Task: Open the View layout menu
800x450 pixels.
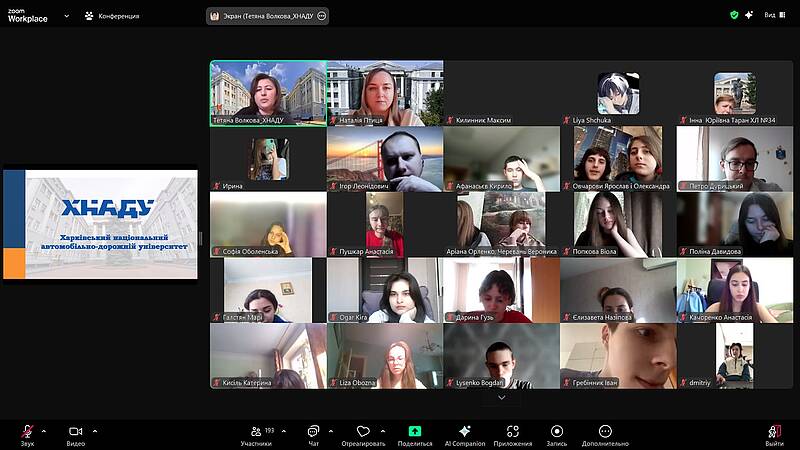Action: tap(773, 15)
